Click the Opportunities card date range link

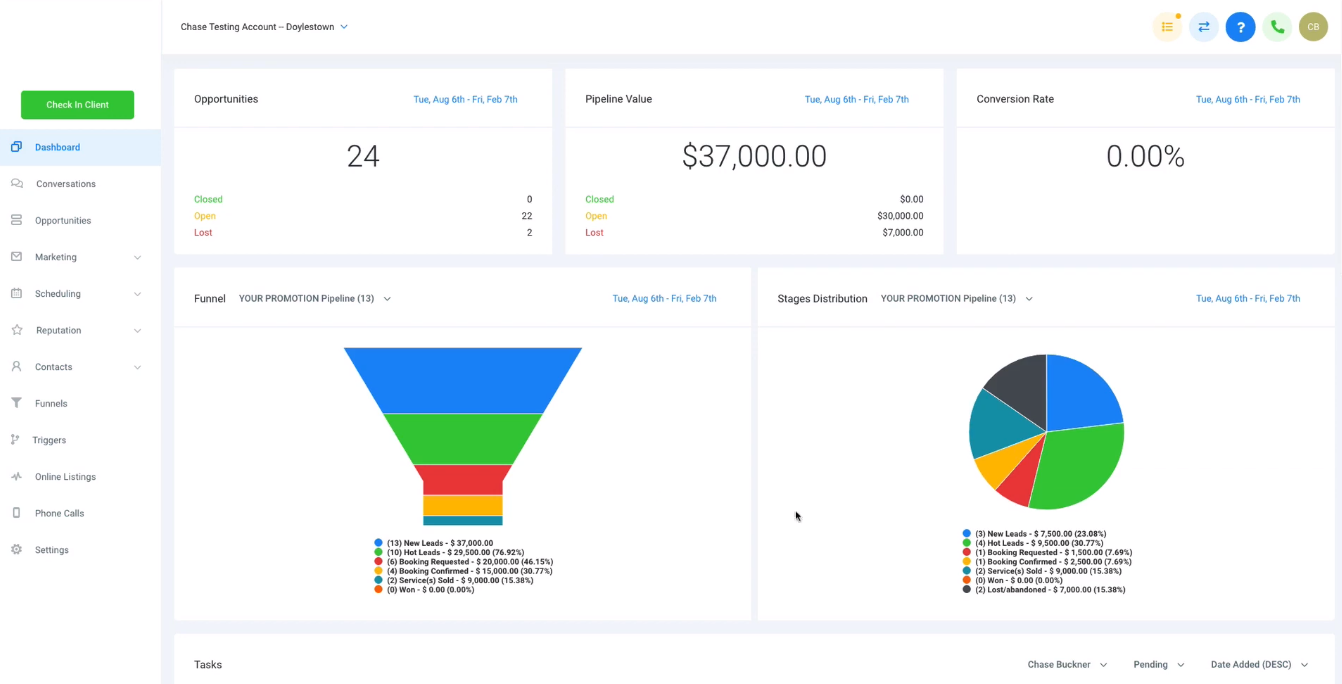coord(465,100)
